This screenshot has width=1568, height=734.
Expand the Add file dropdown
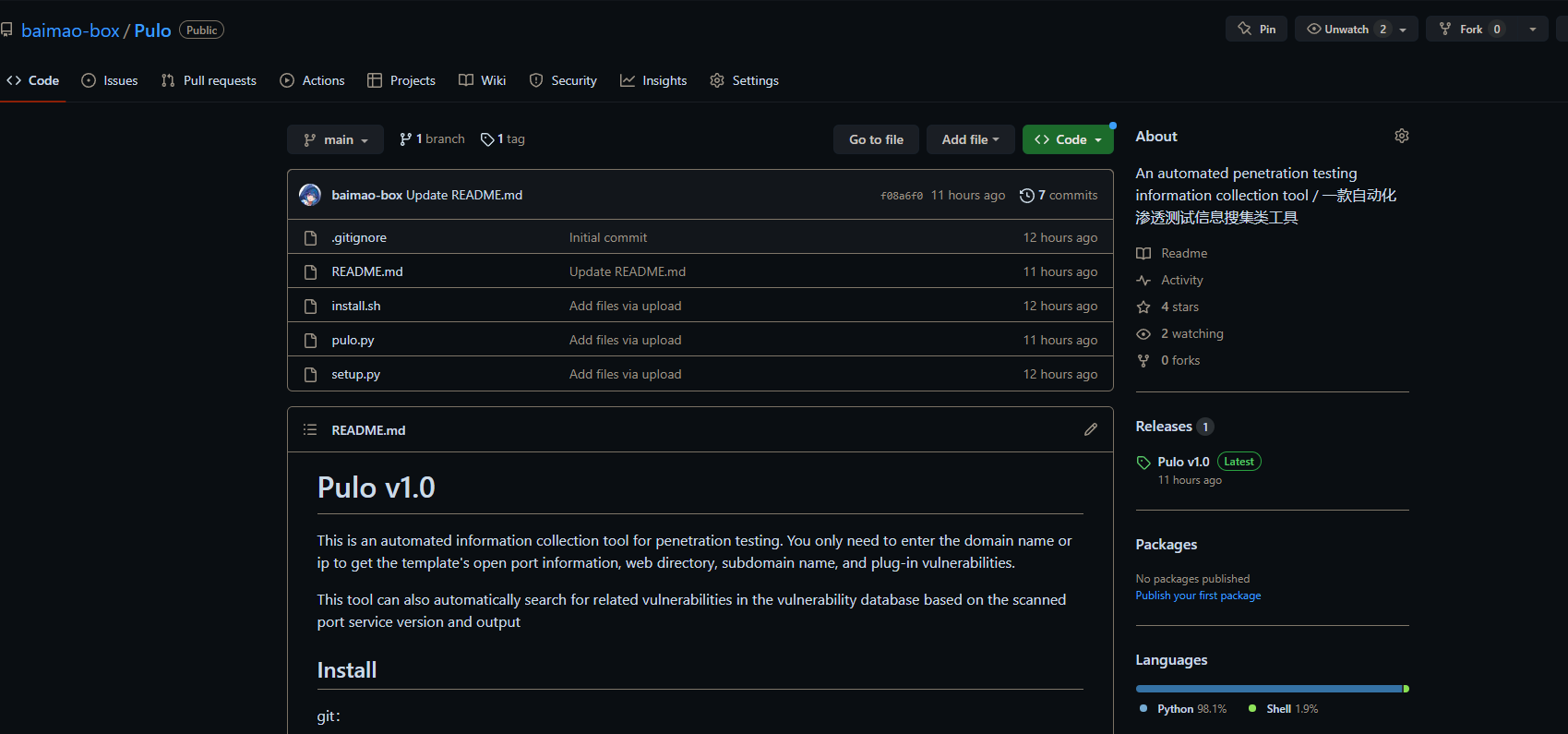click(970, 139)
